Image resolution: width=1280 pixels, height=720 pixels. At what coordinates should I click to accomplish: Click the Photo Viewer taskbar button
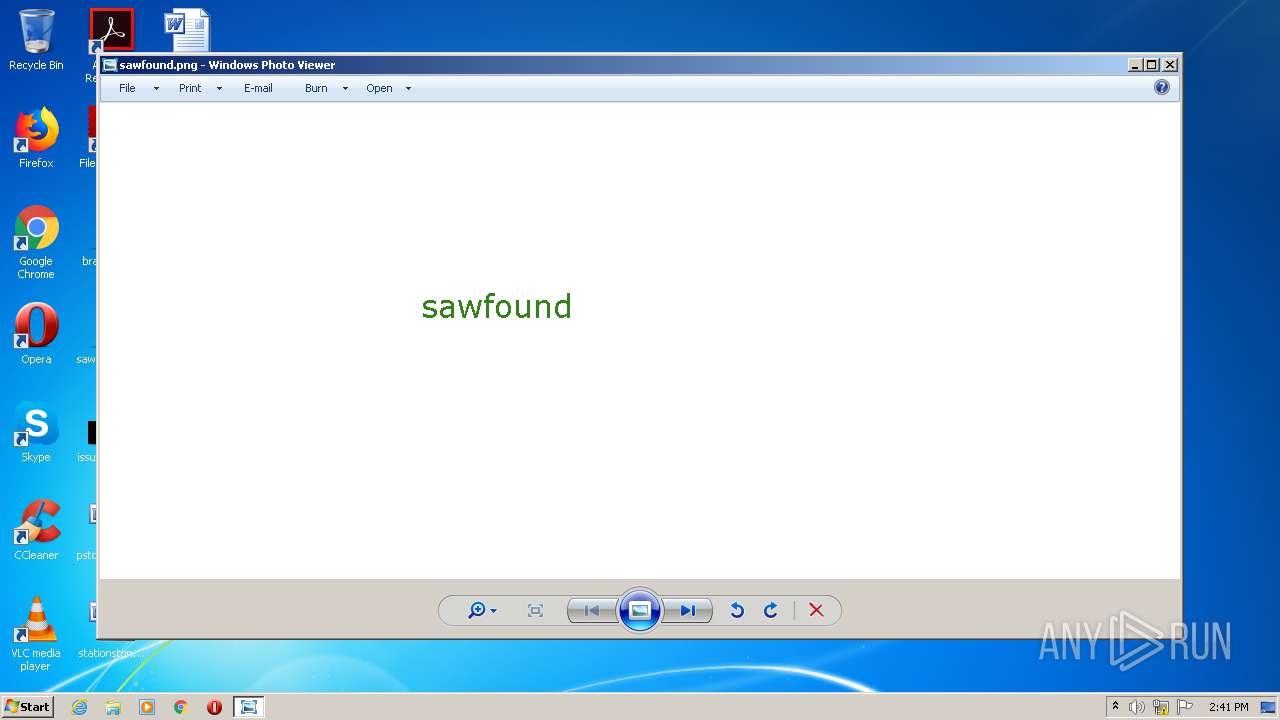[248, 707]
